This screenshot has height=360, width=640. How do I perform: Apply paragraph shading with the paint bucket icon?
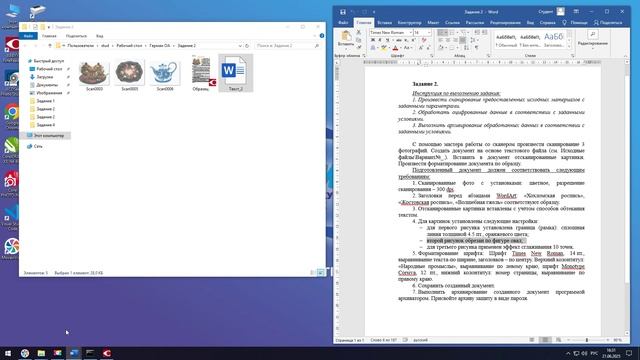click(x=441, y=48)
